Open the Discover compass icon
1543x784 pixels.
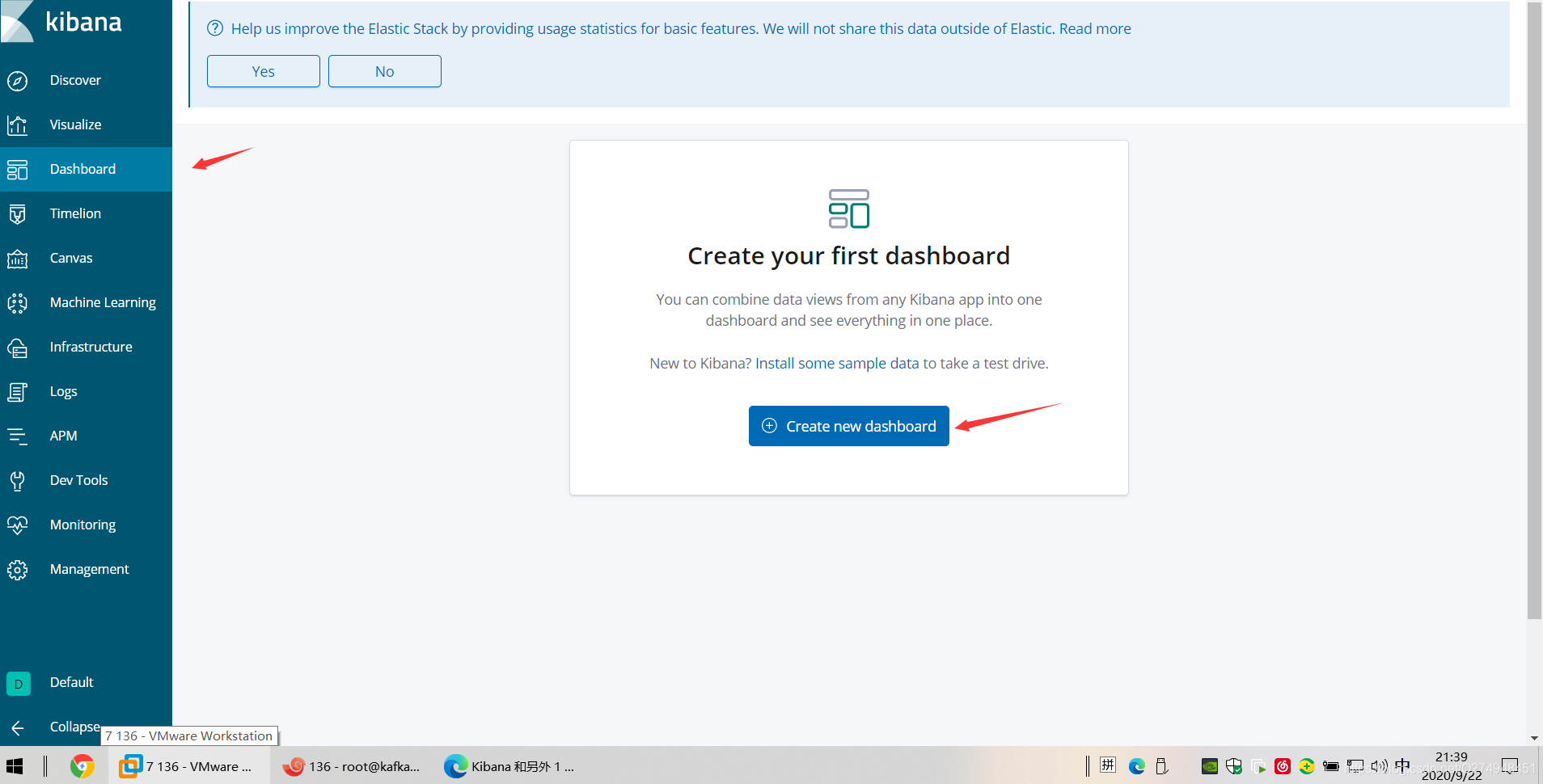(x=18, y=81)
